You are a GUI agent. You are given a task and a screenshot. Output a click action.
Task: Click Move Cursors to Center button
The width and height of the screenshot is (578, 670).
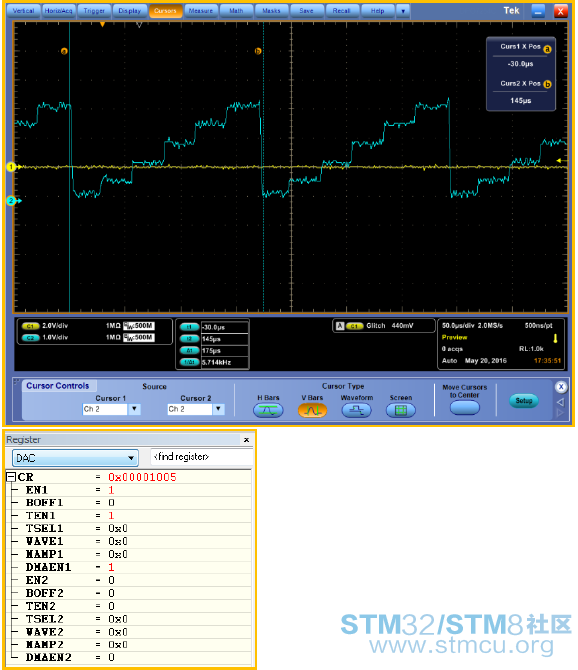click(465, 408)
